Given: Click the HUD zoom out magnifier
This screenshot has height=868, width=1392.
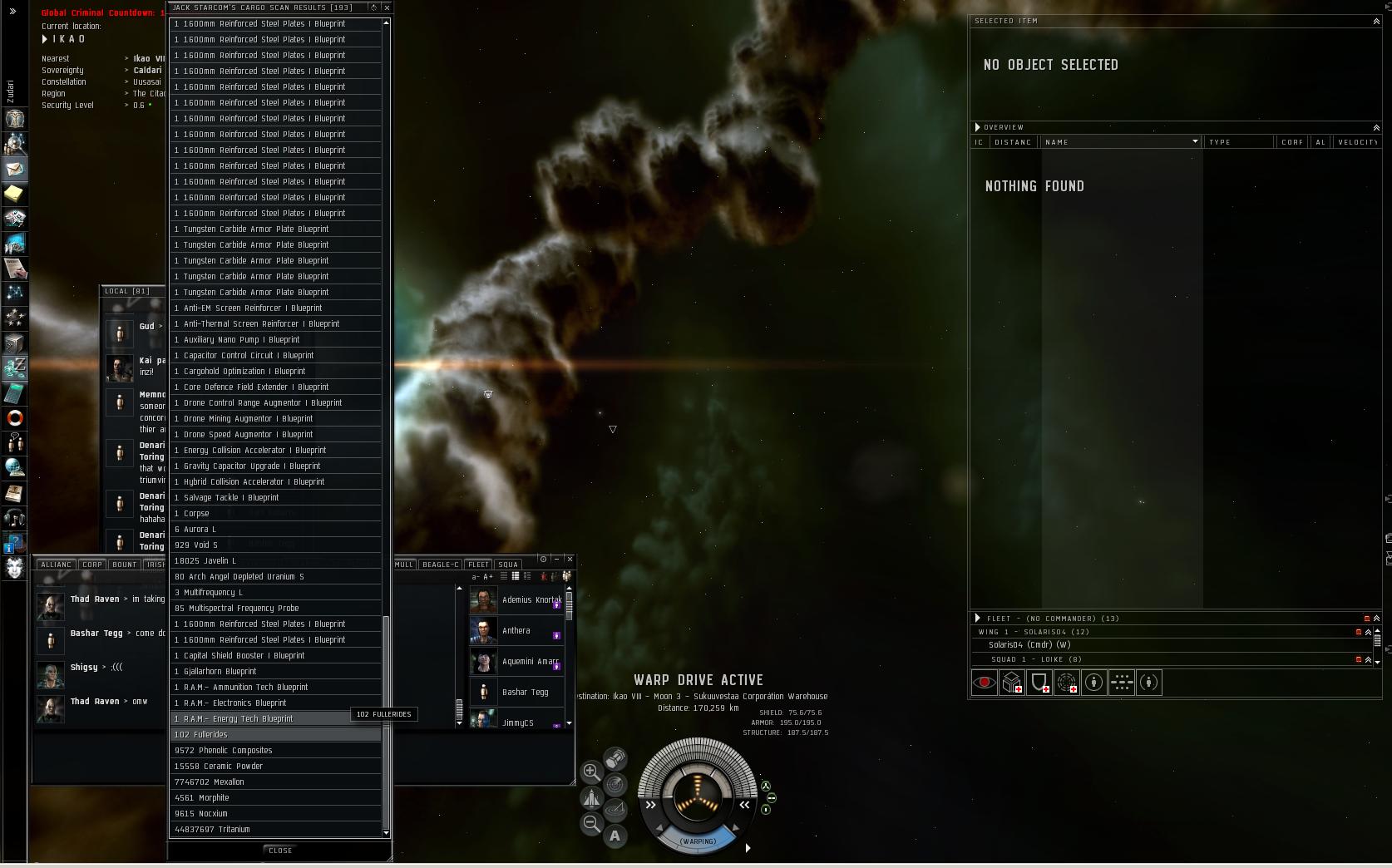Looking at the screenshot, I should [591, 823].
